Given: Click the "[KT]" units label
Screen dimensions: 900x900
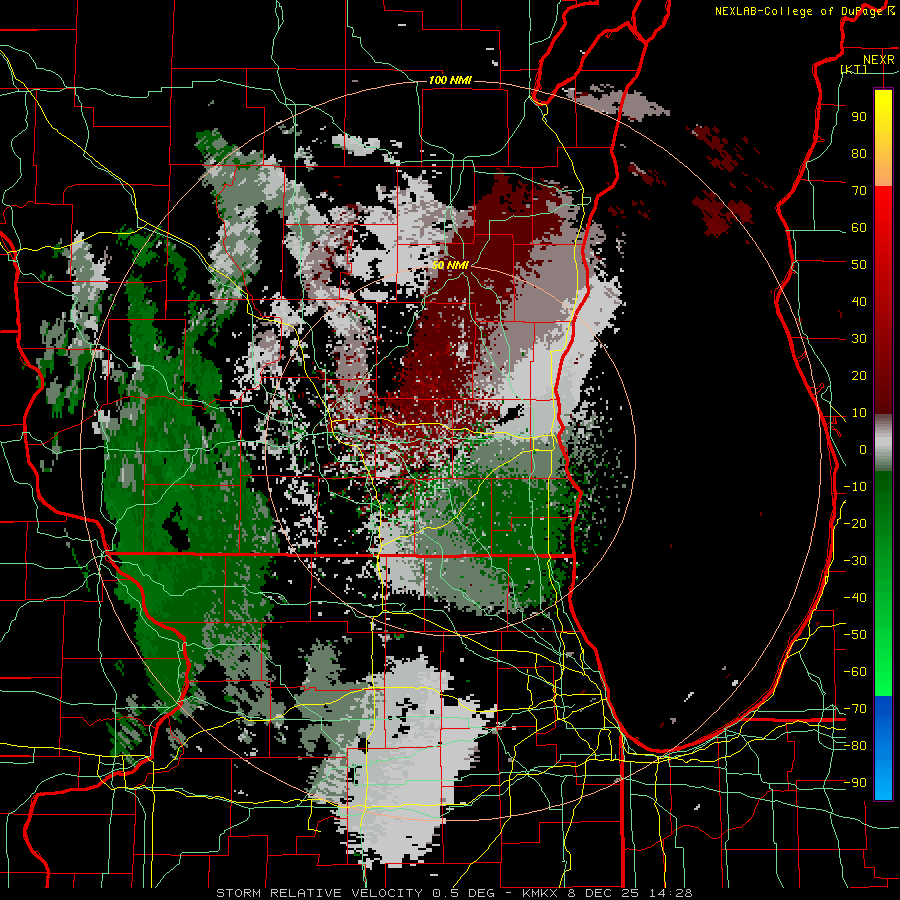Looking at the screenshot, I should click(x=854, y=69).
